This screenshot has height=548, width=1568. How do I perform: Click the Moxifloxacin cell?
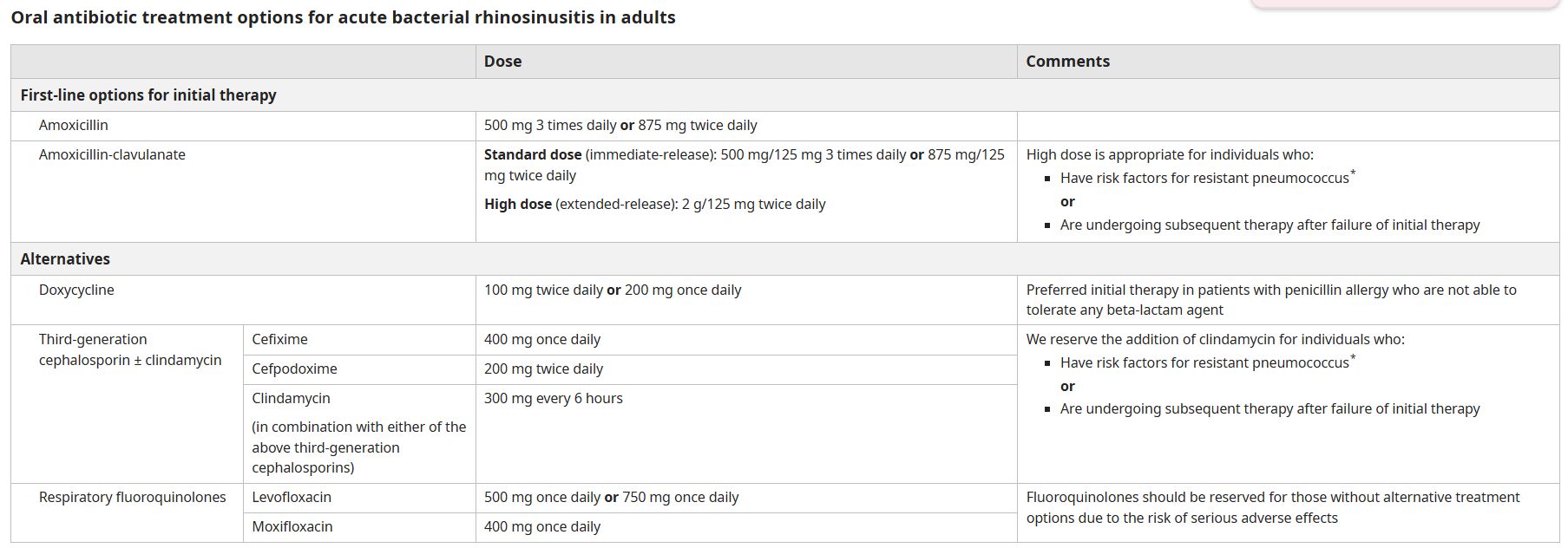pyautogui.click(x=292, y=527)
